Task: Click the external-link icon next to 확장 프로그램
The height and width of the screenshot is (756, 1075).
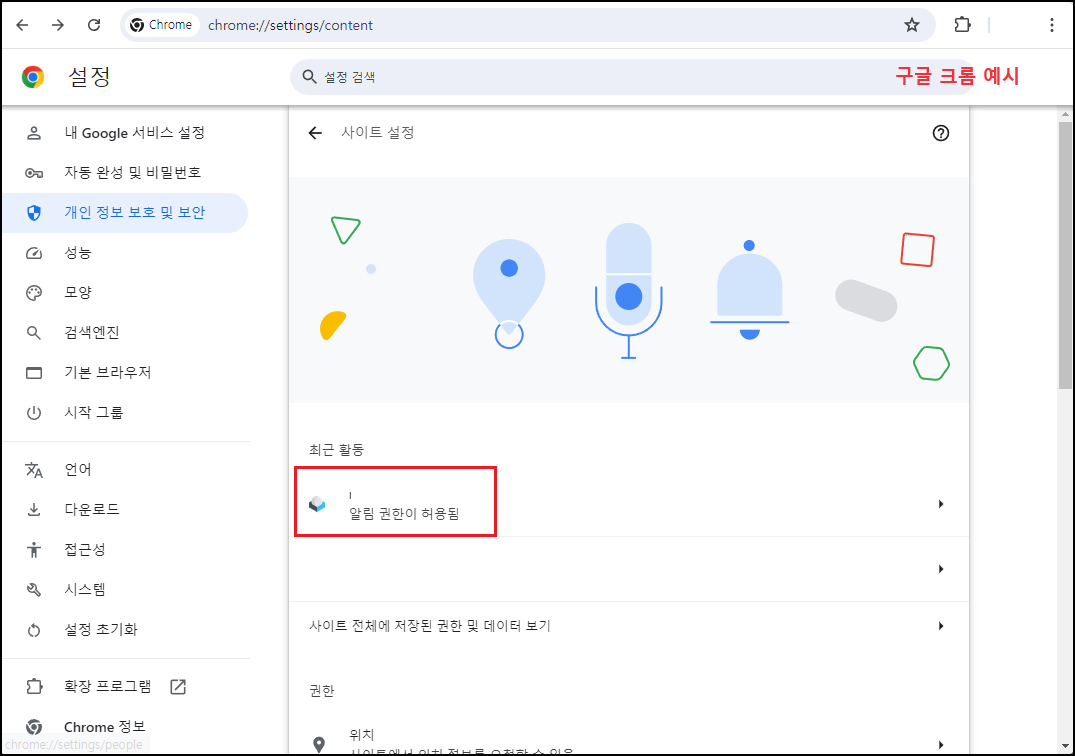Action: click(178, 686)
